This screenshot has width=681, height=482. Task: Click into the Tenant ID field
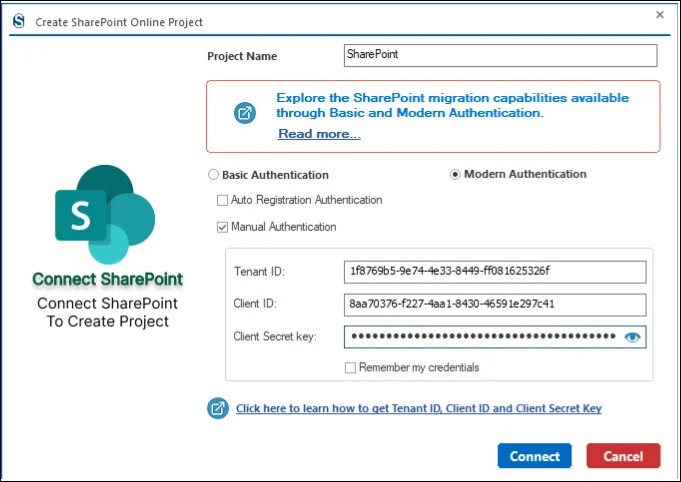point(495,272)
